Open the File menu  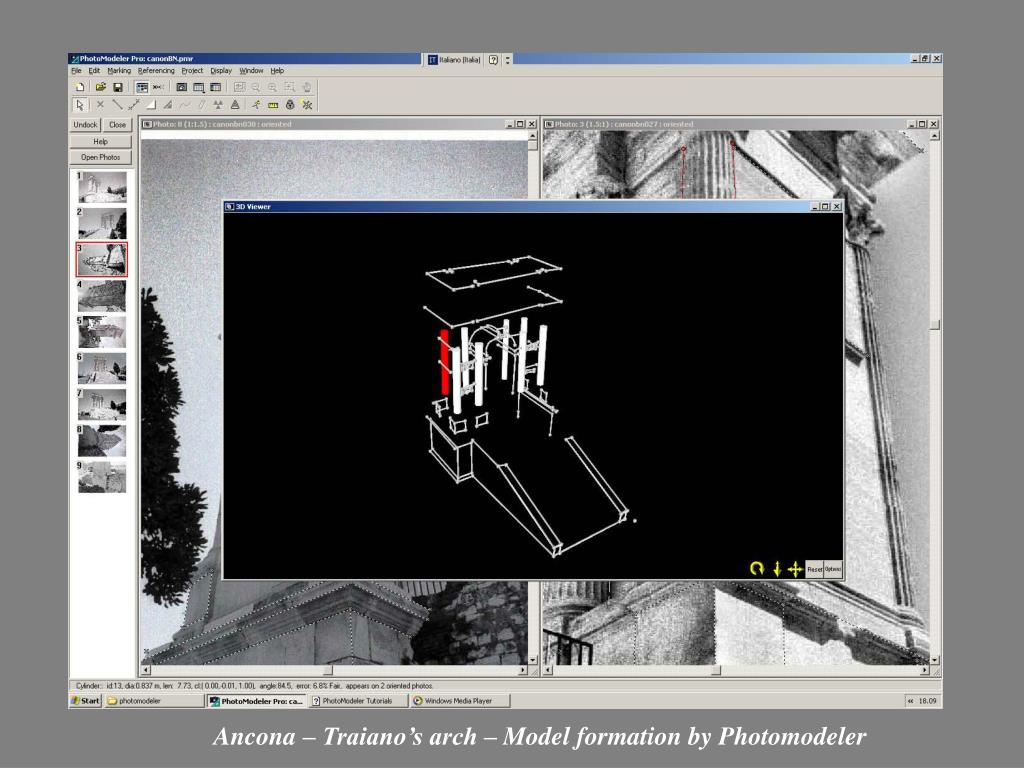[76, 71]
